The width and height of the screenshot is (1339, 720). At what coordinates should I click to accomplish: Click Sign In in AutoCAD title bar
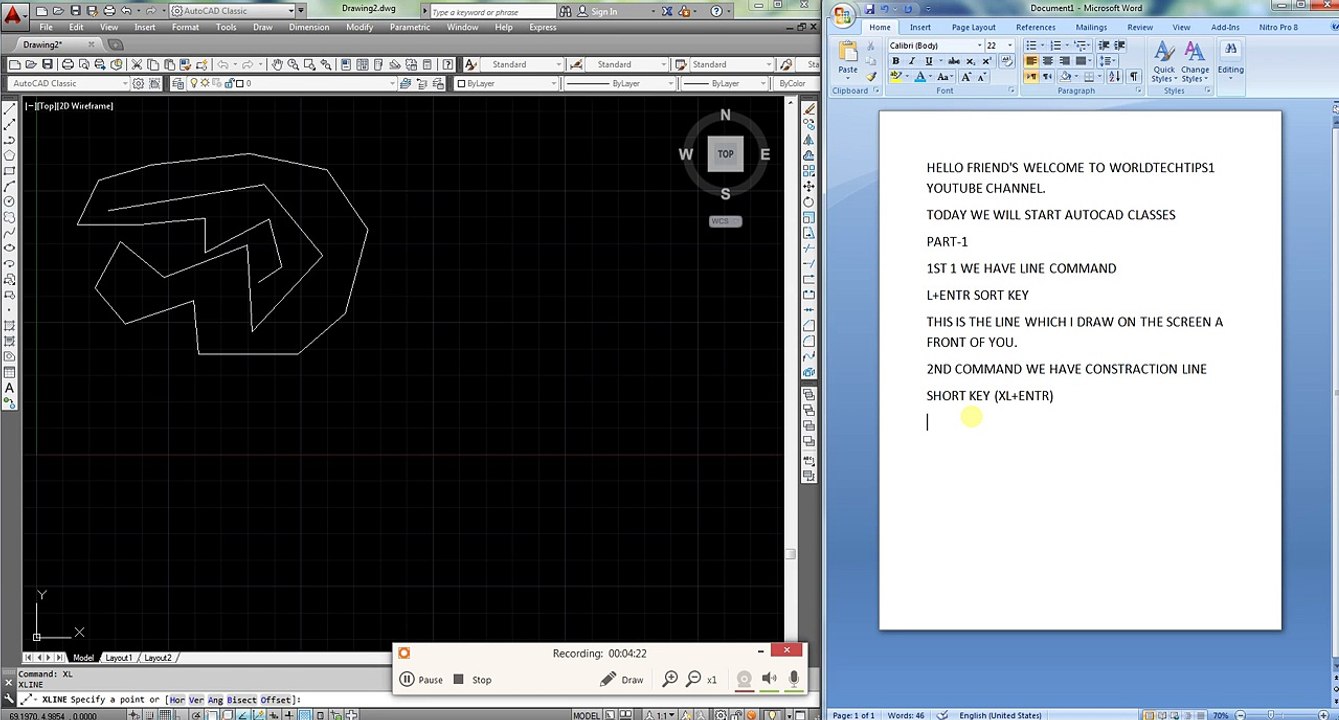(x=604, y=12)
